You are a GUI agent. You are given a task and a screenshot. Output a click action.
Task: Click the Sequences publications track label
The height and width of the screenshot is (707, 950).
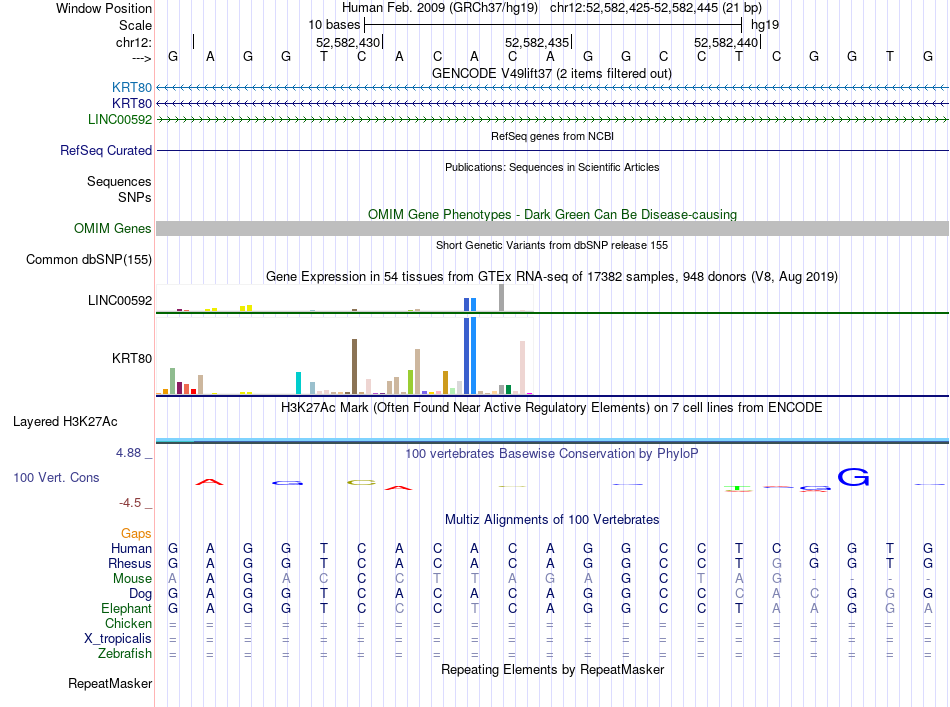coord(119,181)
